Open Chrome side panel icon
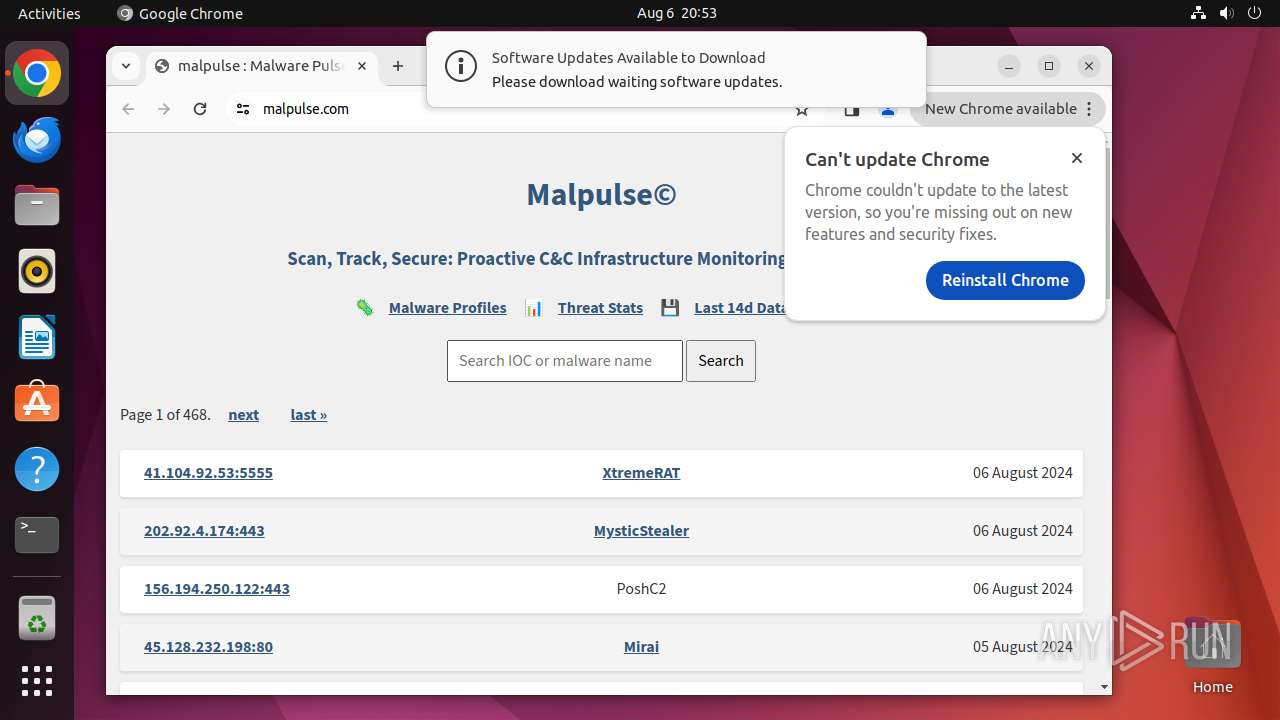This screenshot has width=1280, height=720. [852, 109]
